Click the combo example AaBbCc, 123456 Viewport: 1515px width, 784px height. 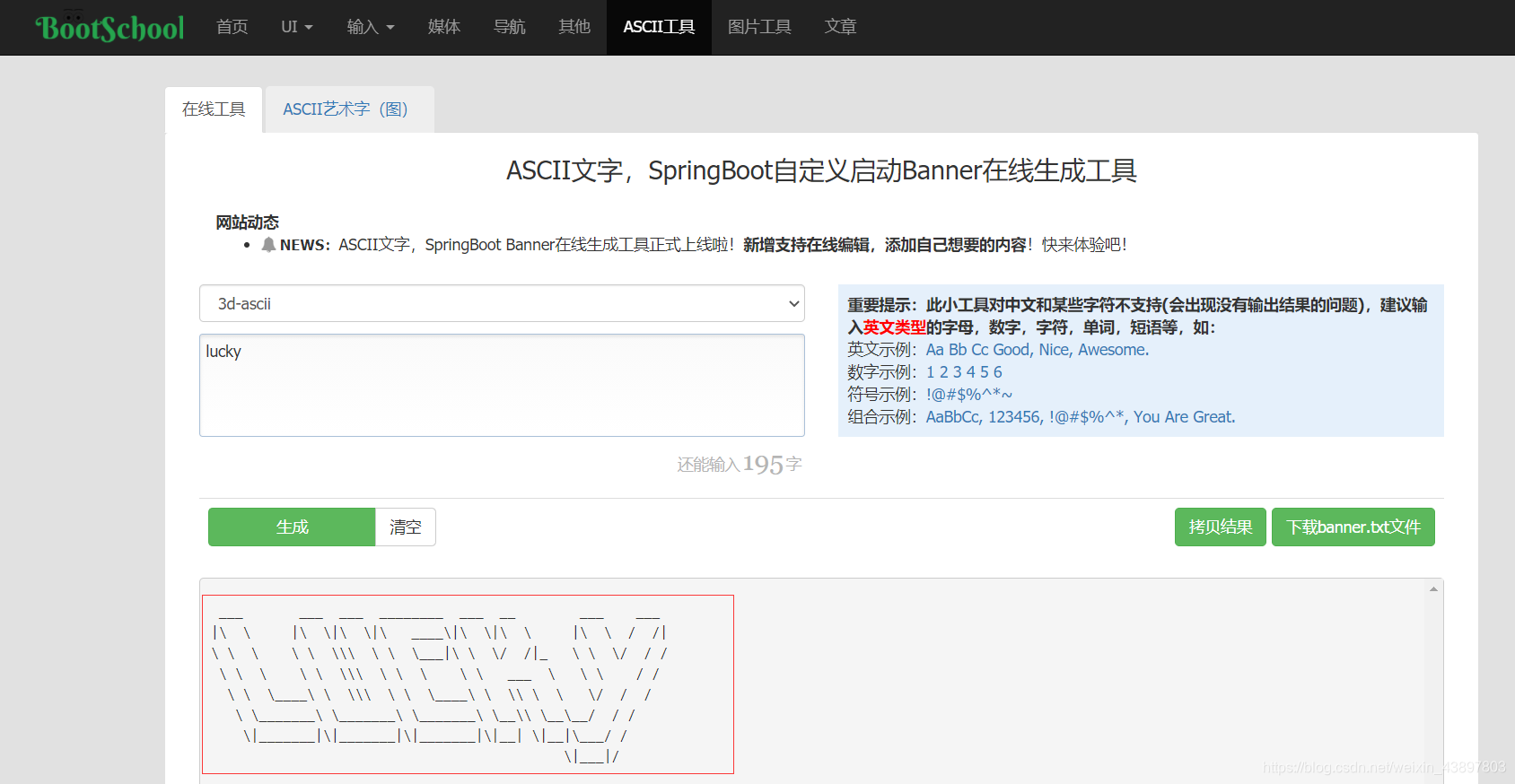[x=1081, y=417]
